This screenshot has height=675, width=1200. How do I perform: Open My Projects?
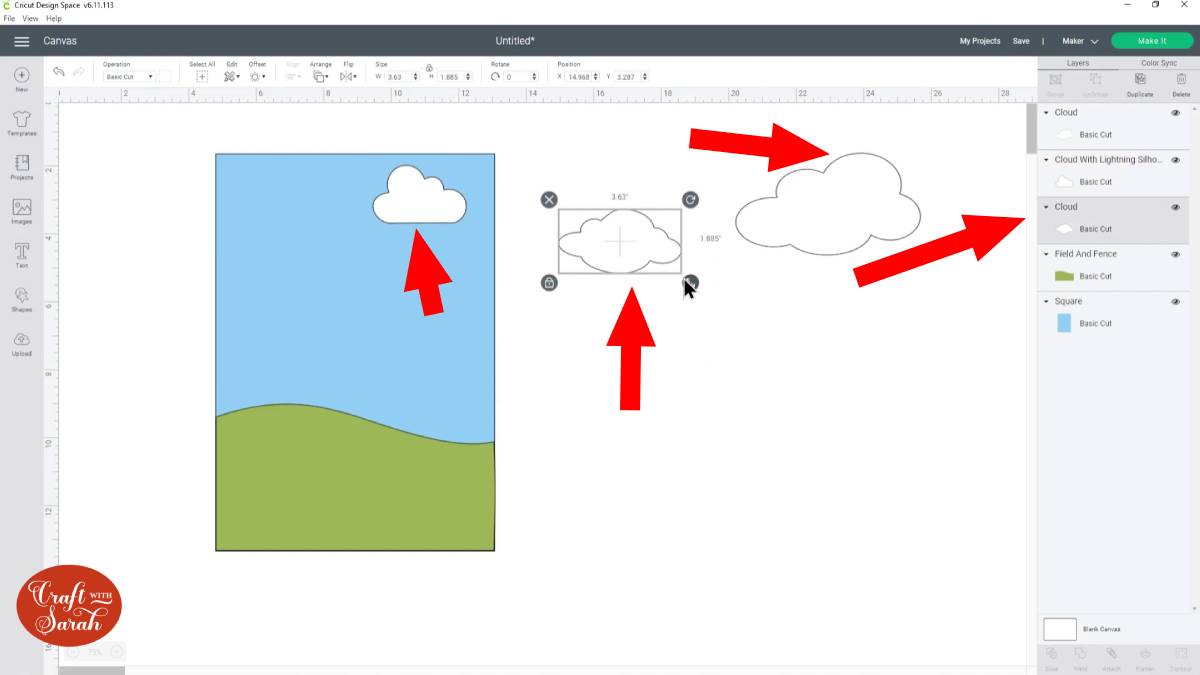pos(980,41)
